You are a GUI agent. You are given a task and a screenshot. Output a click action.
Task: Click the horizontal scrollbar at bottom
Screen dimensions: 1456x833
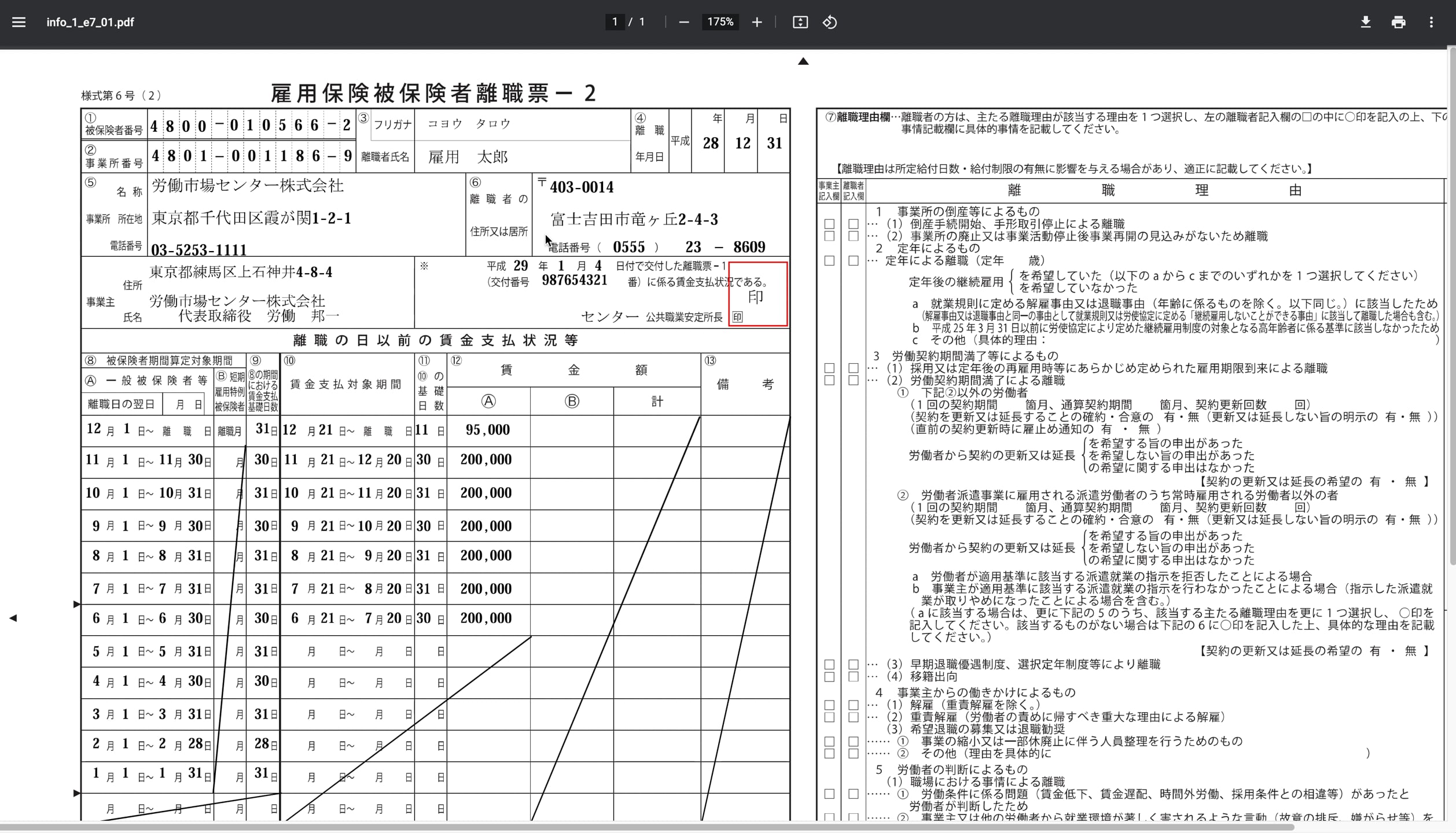click(x=647, y=827)
